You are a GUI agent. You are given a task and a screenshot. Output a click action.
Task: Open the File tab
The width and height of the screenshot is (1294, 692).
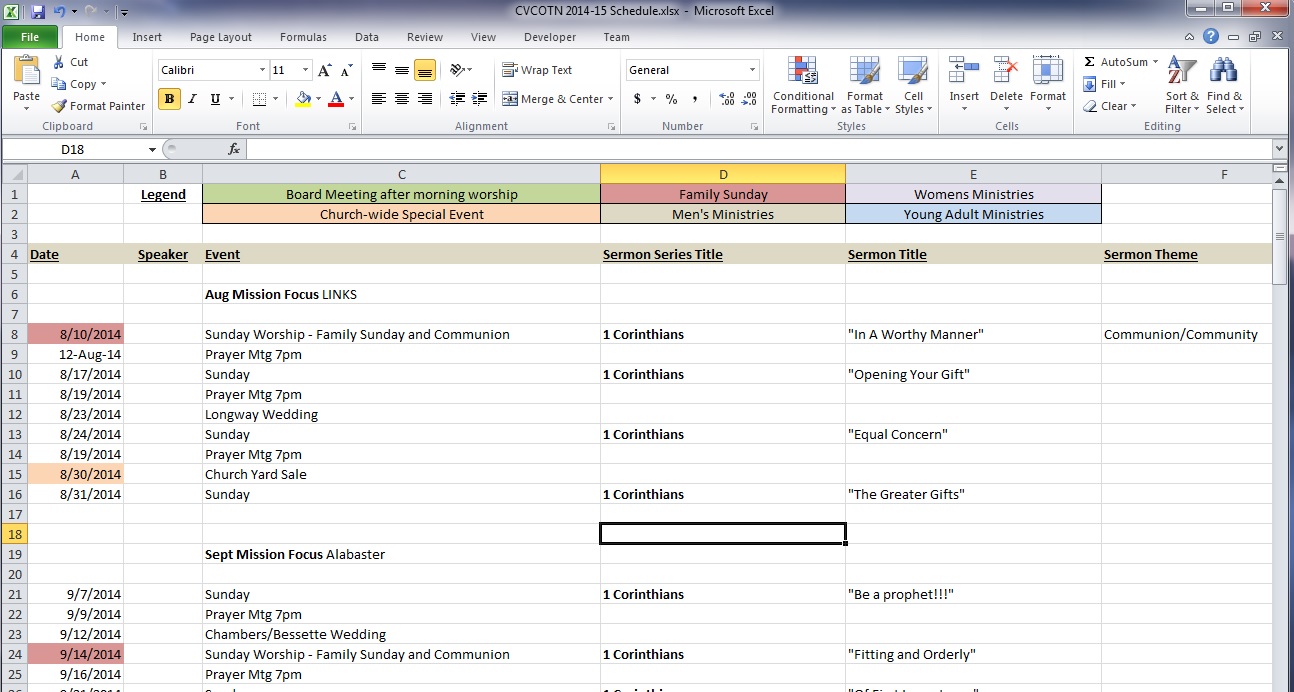click(x=30, y=37)
